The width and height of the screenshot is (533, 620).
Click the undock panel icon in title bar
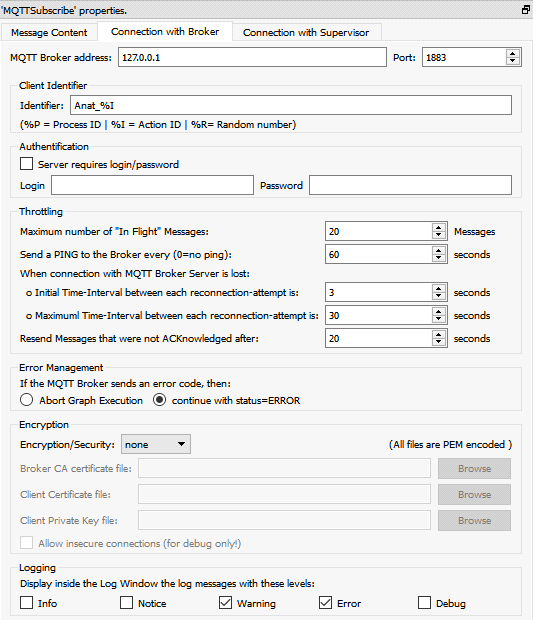click(x=525, y=10)
